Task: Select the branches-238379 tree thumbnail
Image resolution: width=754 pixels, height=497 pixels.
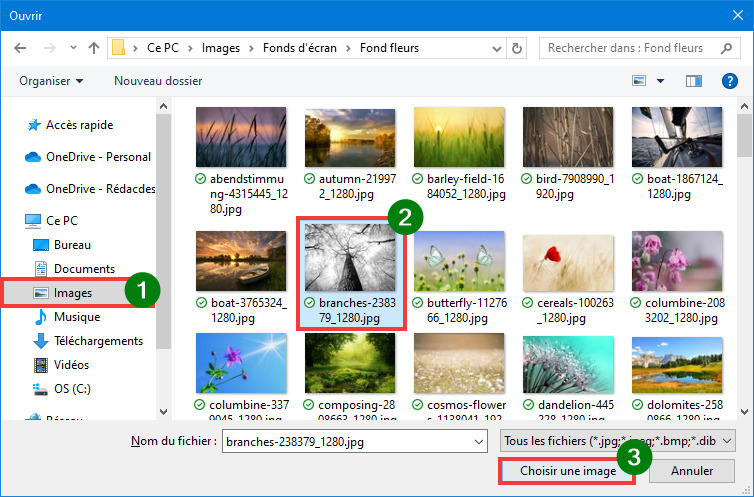Action: (350, 257)
